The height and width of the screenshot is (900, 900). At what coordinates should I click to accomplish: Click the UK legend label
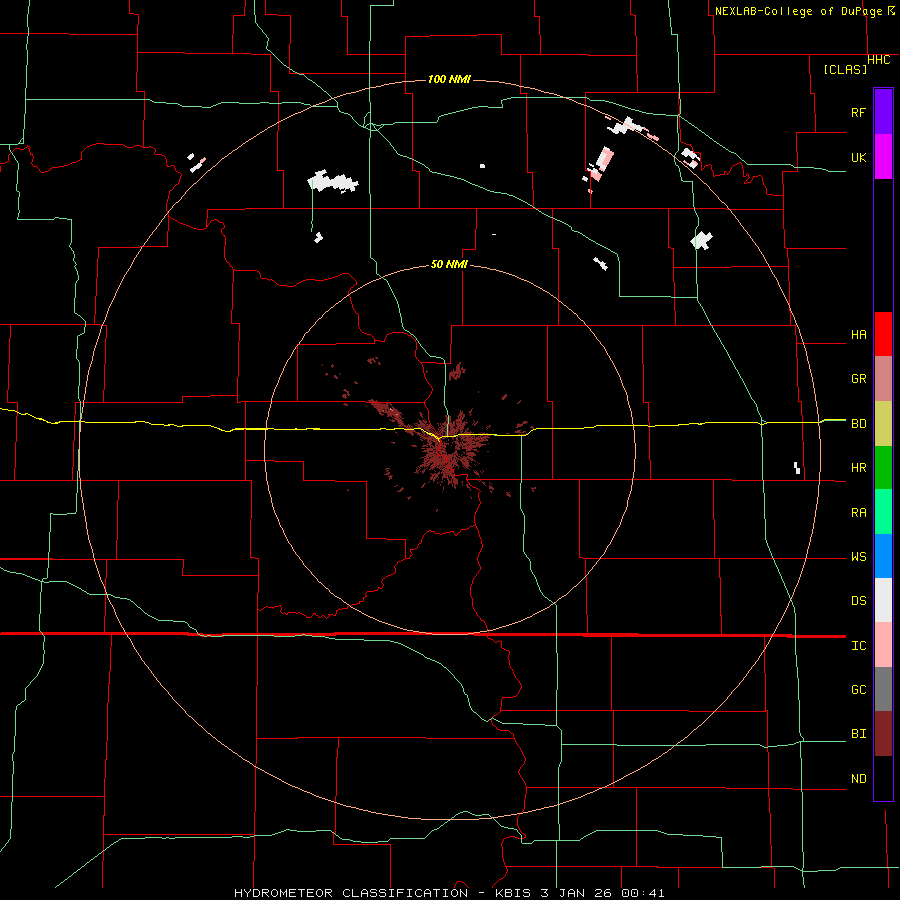point(858,157)
